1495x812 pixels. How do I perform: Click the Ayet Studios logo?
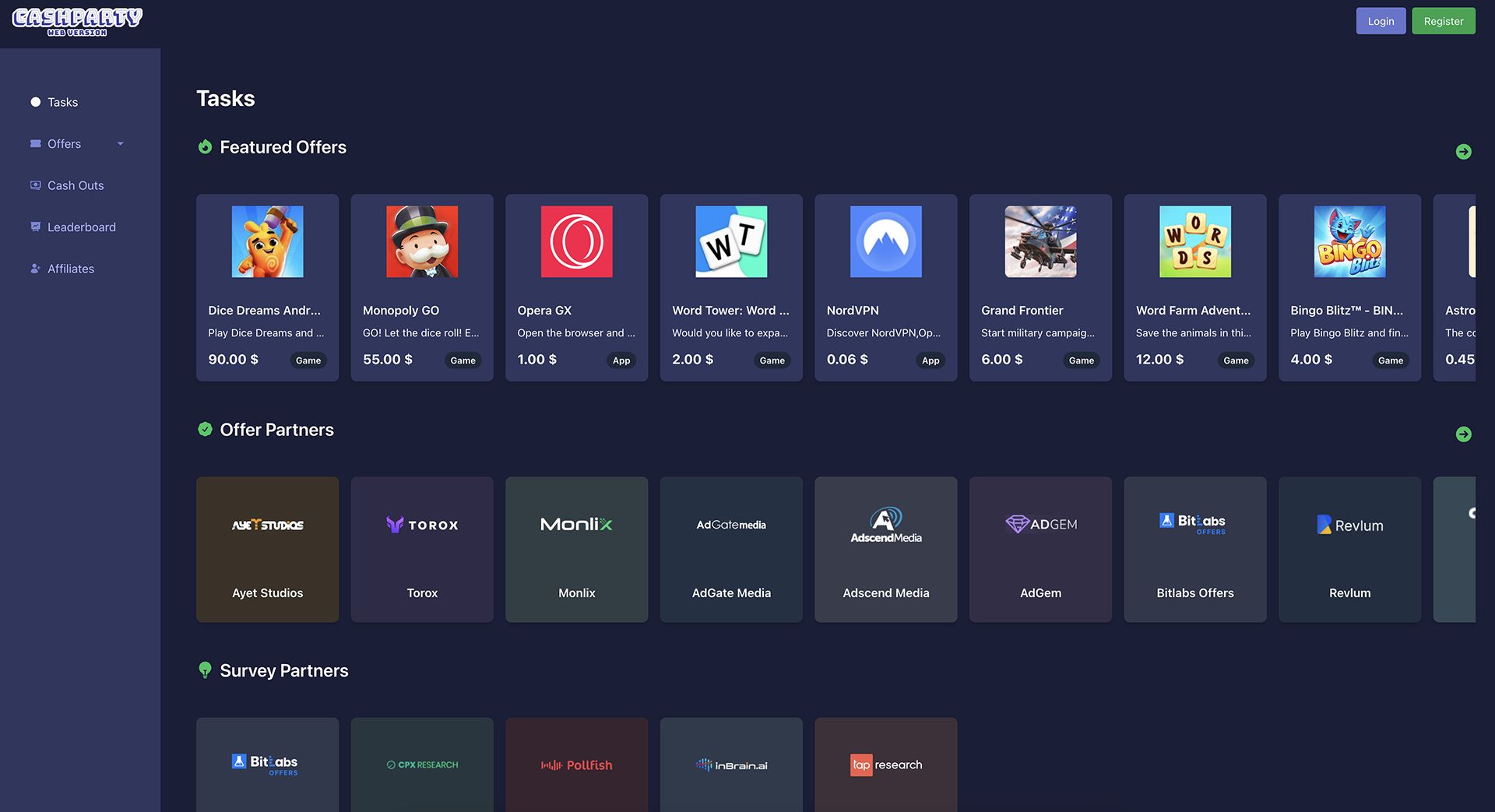tap(267, 526)
